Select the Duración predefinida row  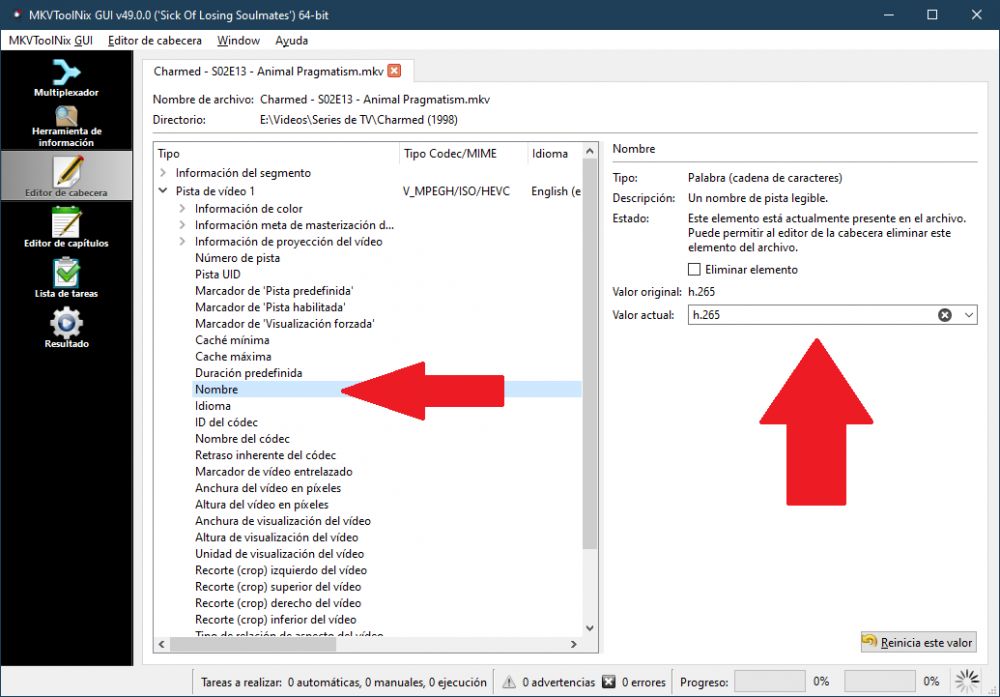pos(249,373)
